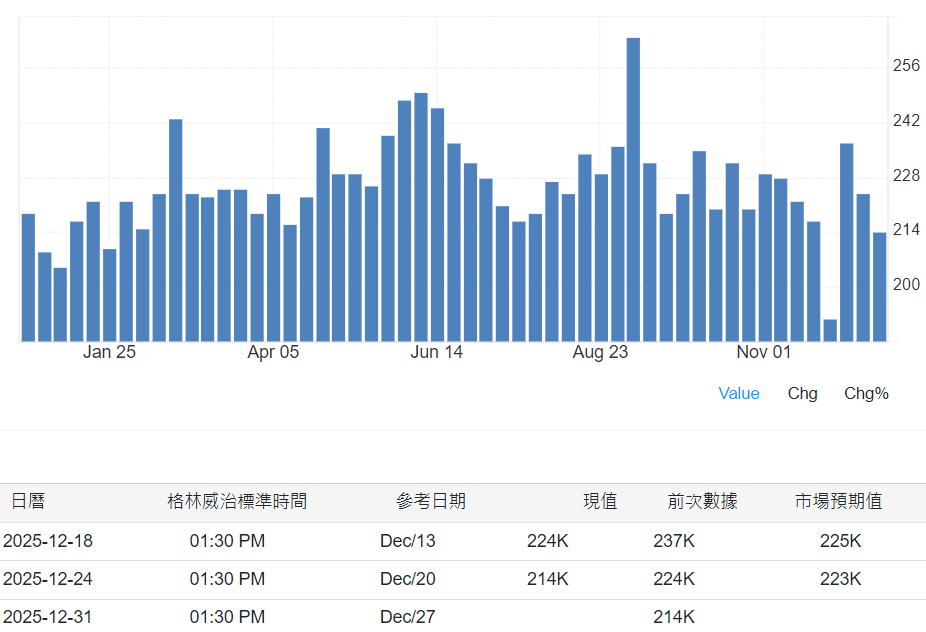926x632 pixels.
Task: Click the 現值 column header
Action: (600, 501)
